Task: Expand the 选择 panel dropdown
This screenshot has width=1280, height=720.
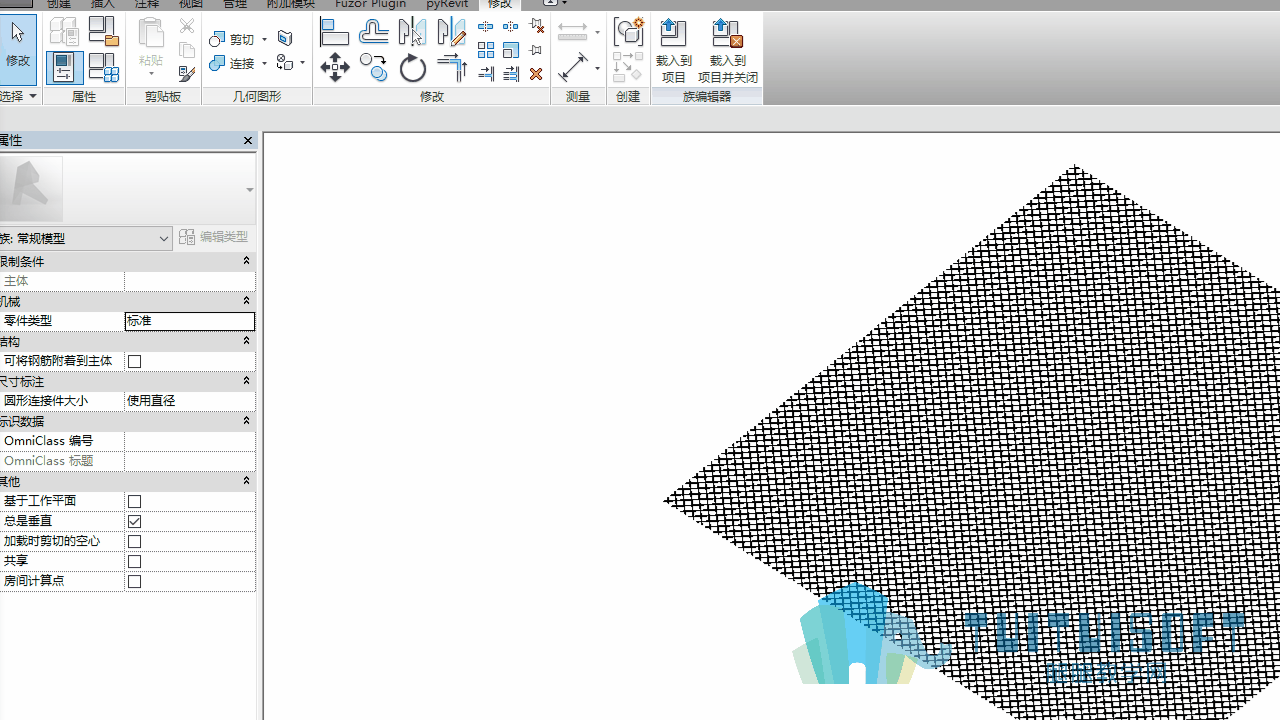Action: tap(33, 96)
